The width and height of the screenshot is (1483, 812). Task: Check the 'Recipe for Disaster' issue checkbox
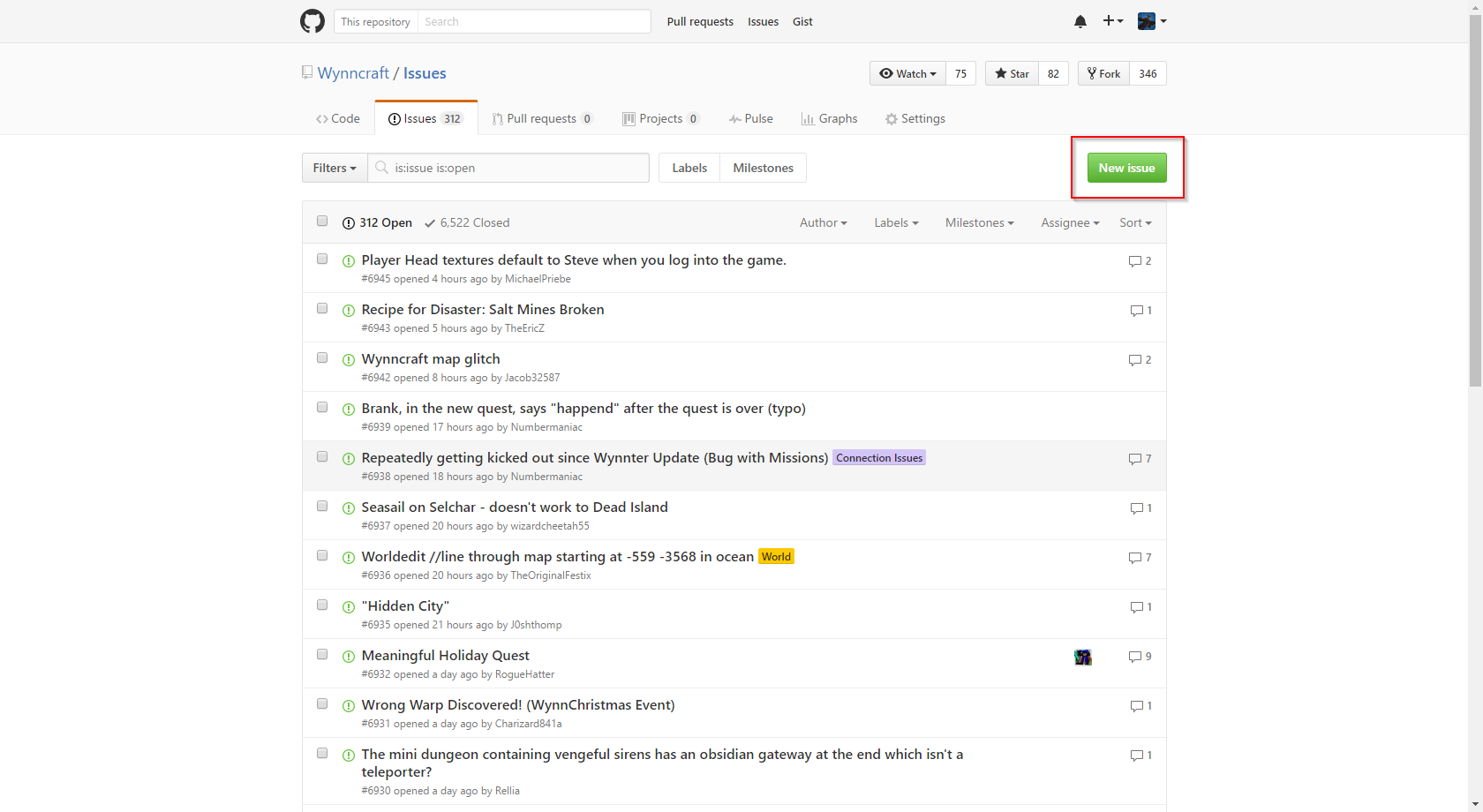tap(322, 309)
